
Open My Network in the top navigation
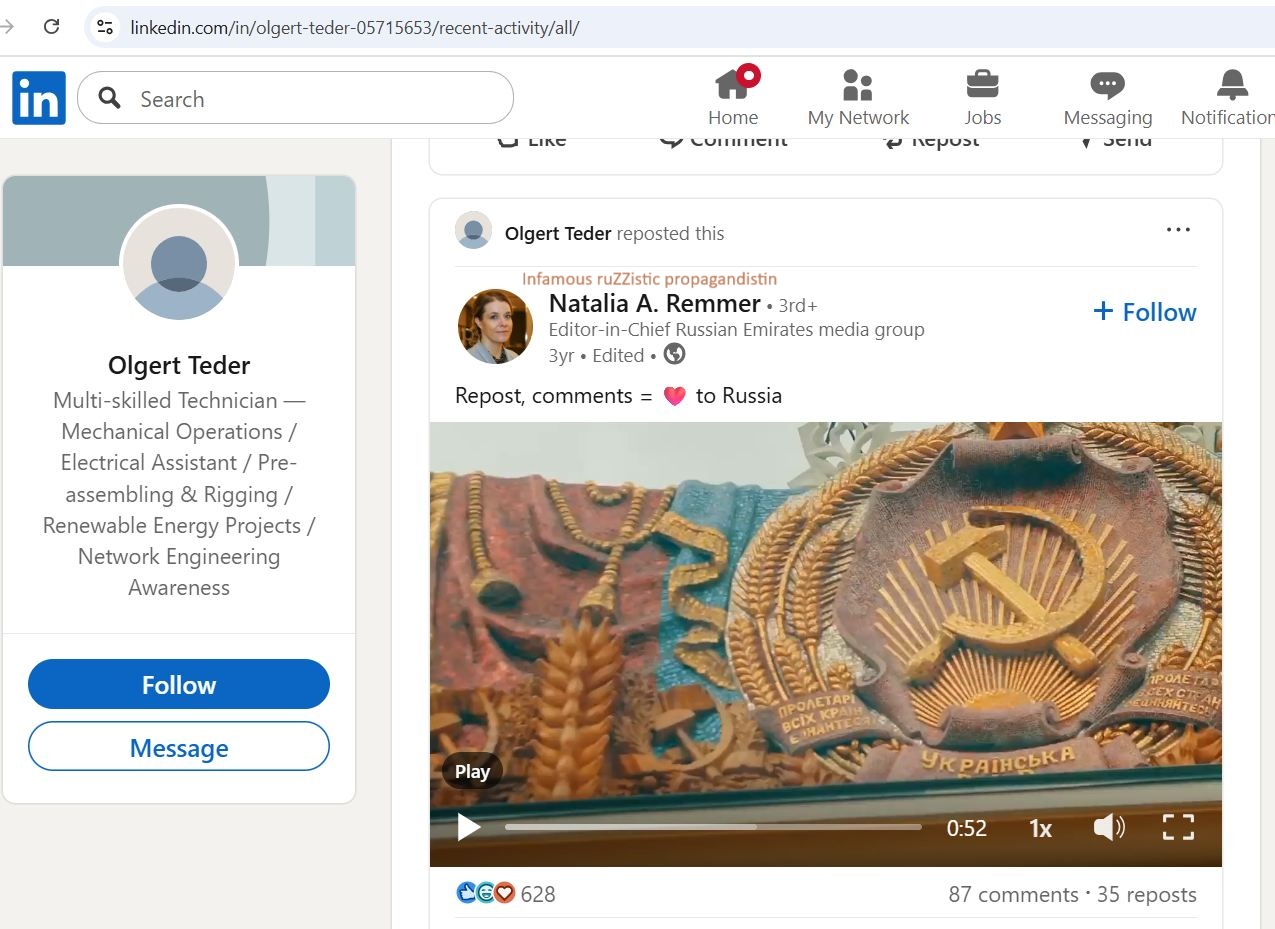pyautogui.click(x=858, y=98)
